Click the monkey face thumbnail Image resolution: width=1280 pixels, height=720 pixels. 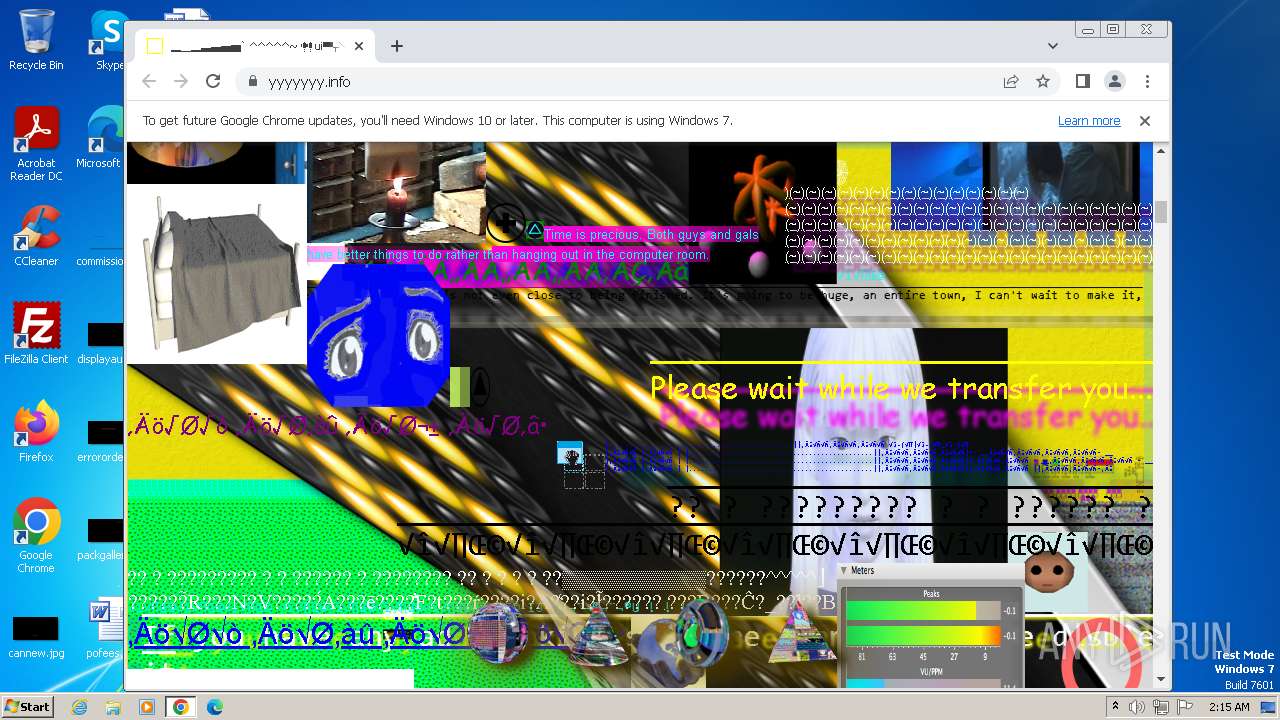click(x=1047, y=573)
